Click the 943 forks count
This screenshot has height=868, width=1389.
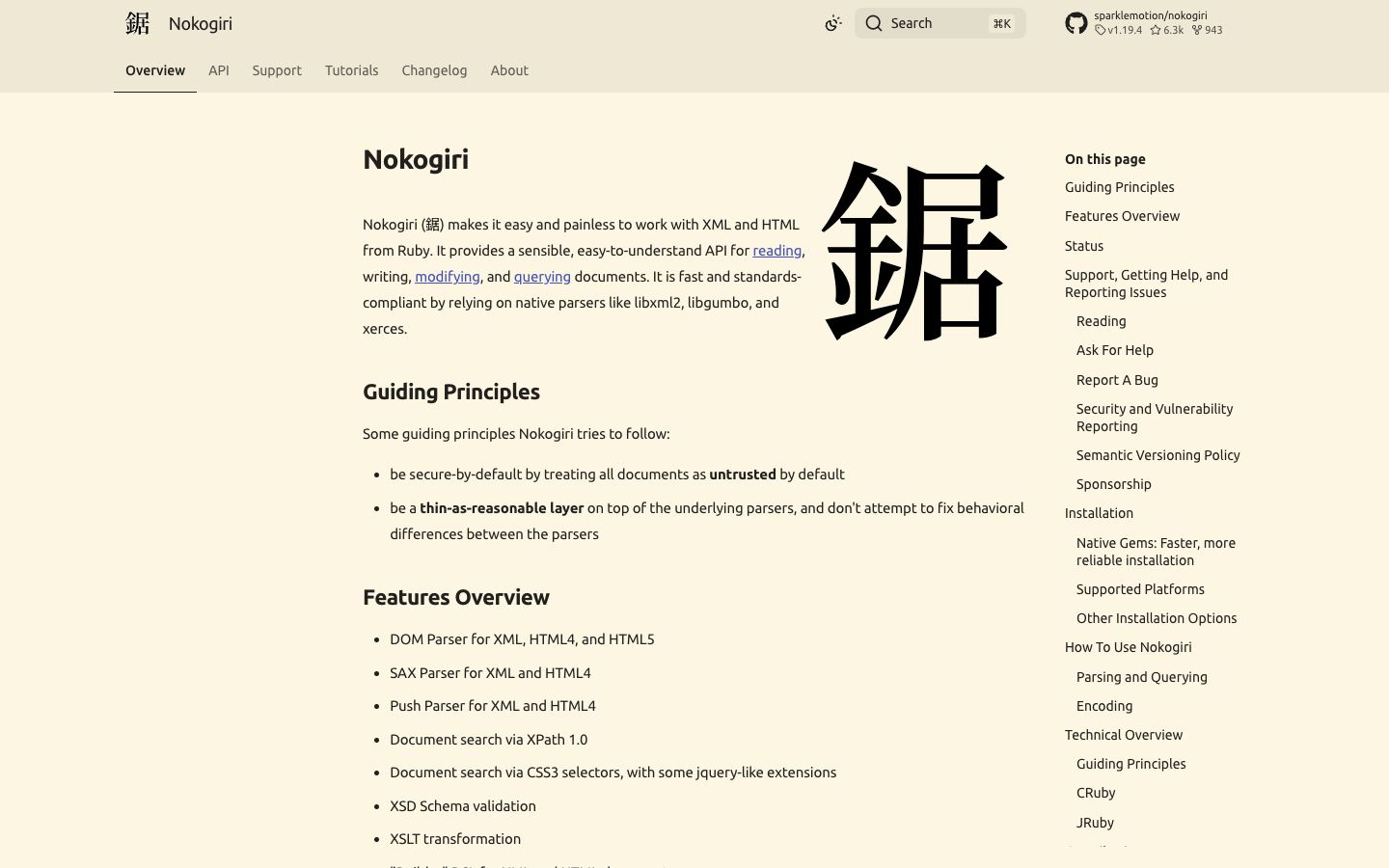click(1207, 30)
